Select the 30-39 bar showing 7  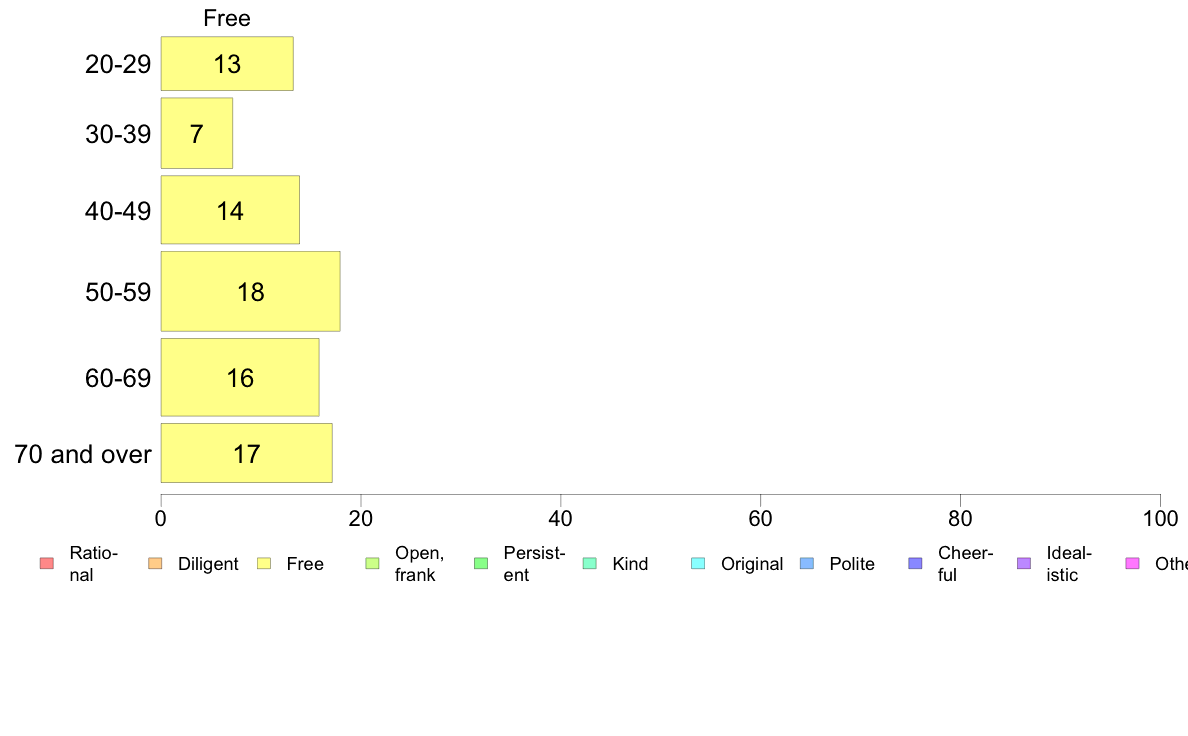click(x=197, y=133)
